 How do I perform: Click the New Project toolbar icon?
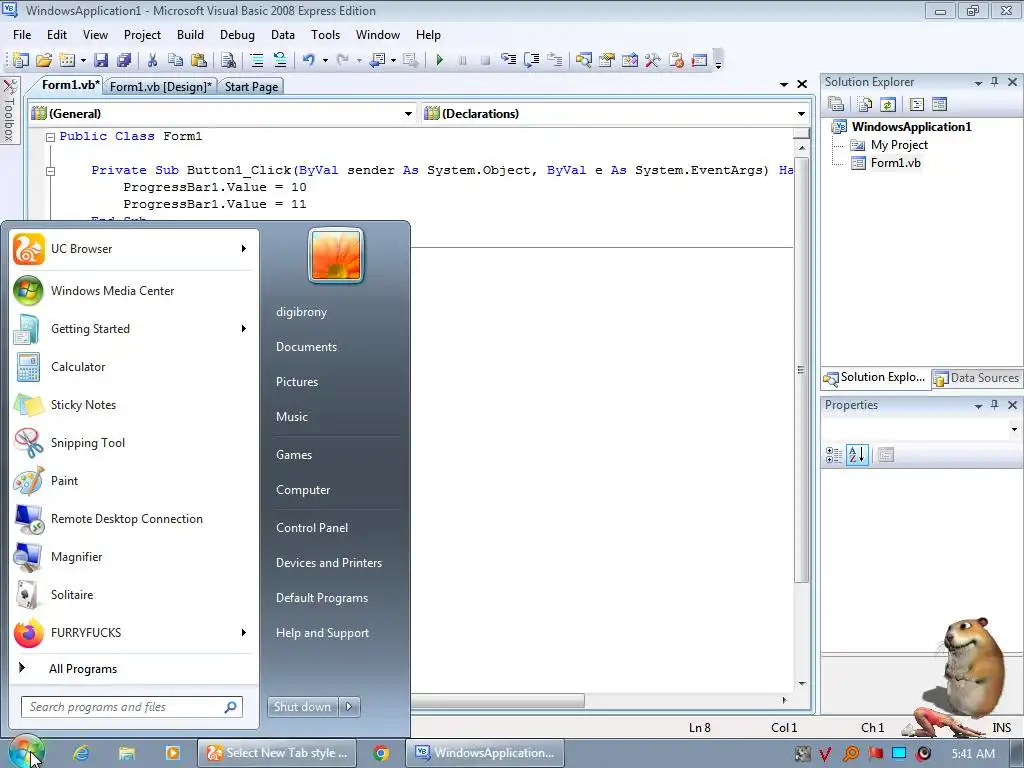click(x=20, y=60)
